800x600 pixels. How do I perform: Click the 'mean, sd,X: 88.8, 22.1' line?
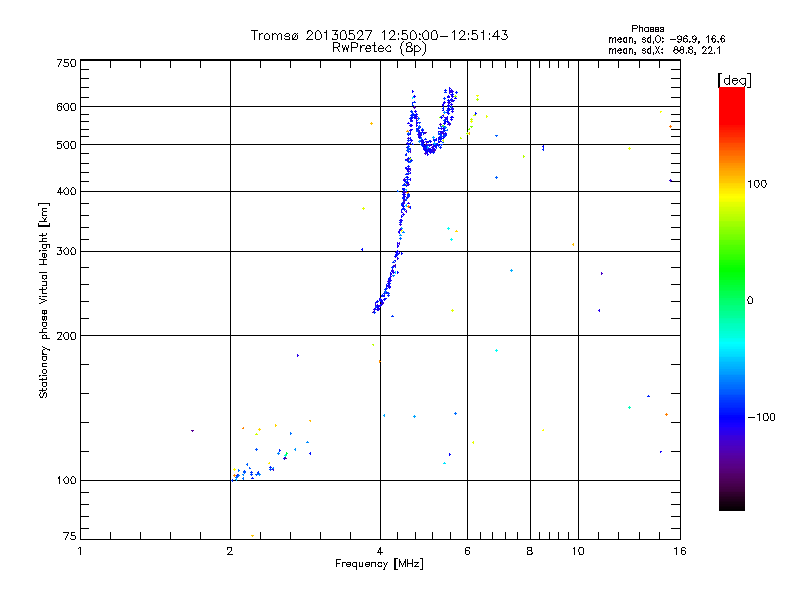664,51
